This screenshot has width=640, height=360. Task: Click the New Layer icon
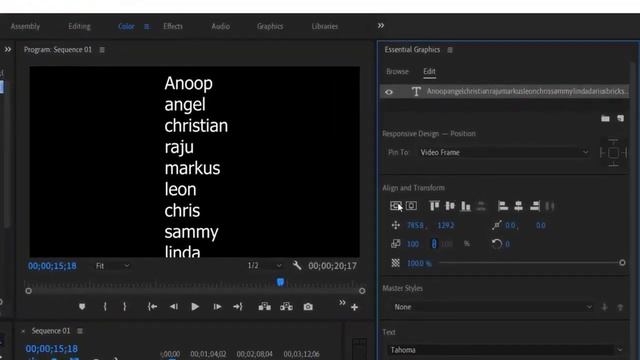[x=620, y=118]
